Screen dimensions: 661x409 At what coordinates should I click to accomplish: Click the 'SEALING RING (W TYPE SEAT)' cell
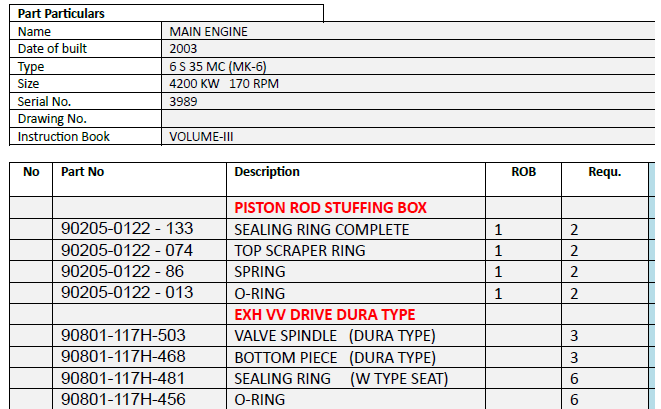341,379
